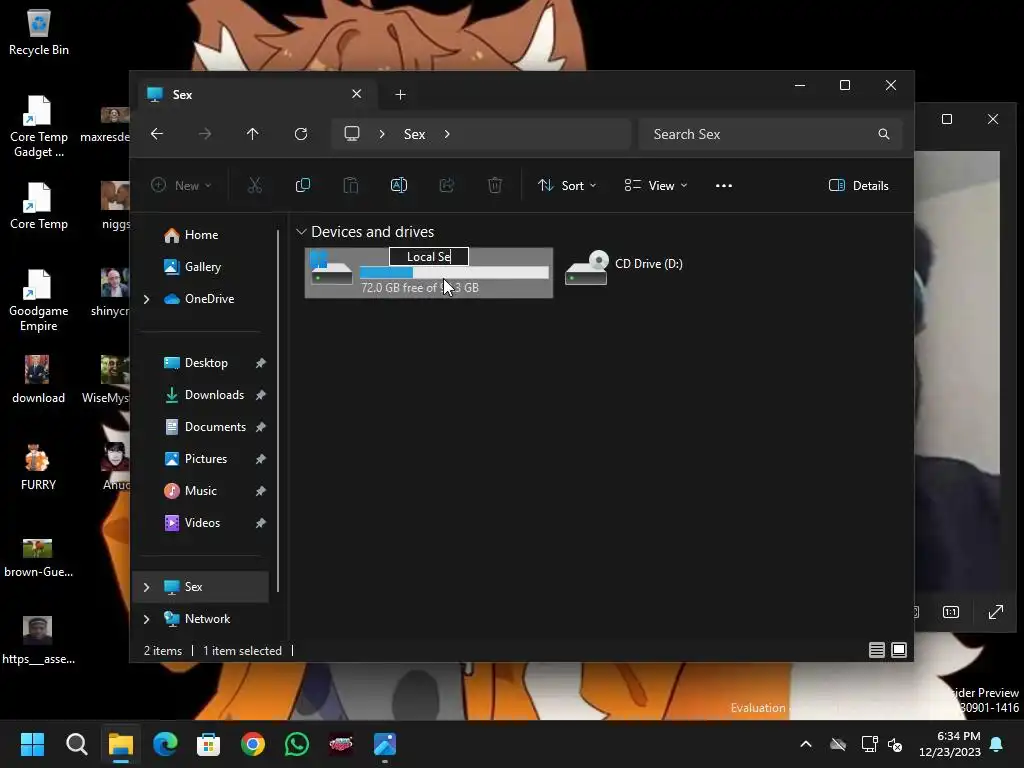The image size is (1024, 768).
Task: Select brown-Gue... image on desktop
Action: pos(38,557)
